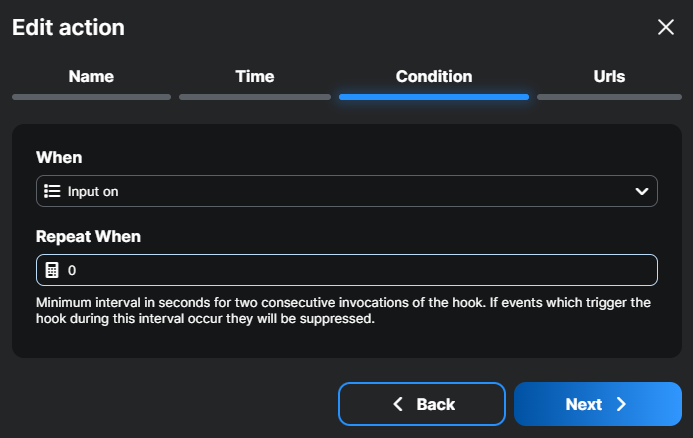
Task: Select the Condition step tab
Action: click(434, 76)
